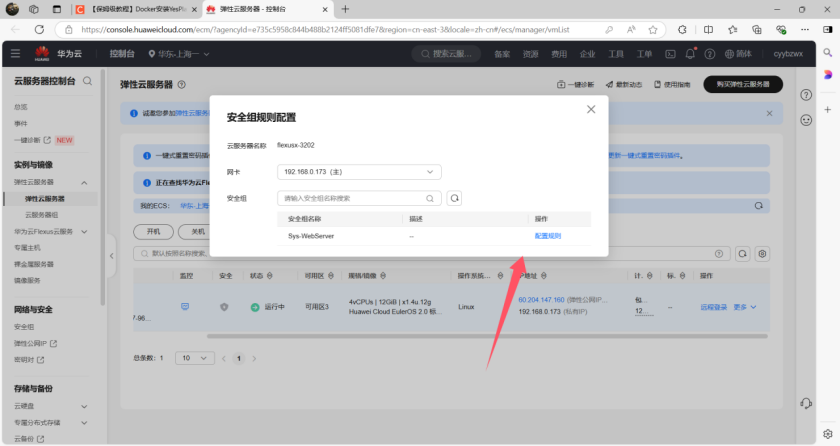The height and width of the screenshot is (446, 840).
Task: Search within the 云服务器控制台 sidebar
Action: point(87,81)
